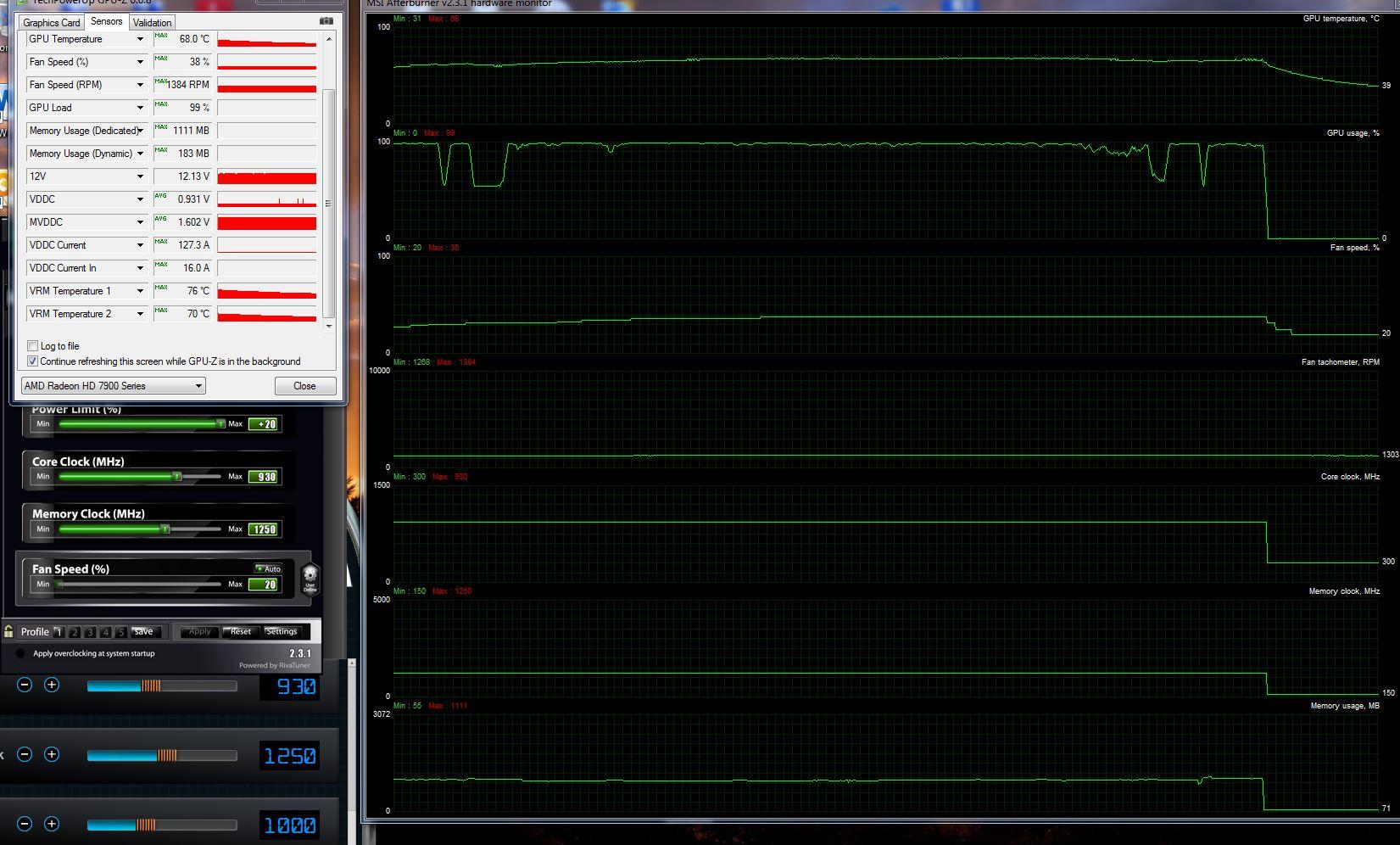Open Memory Usage (Dynamic) sensor dropdown
The image size is (1400, 845).
click(x=140, y=154)
